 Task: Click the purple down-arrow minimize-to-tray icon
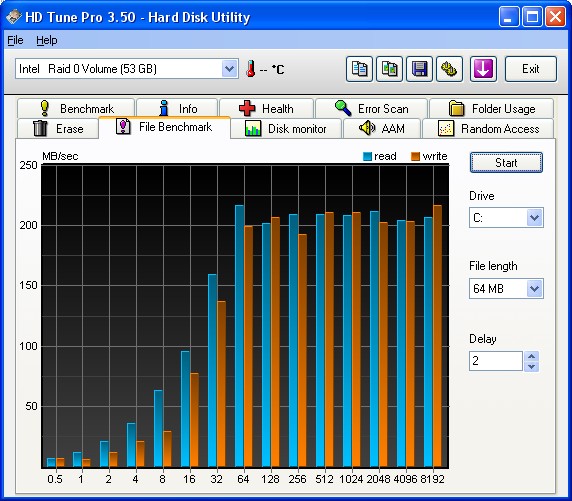(x=483, y=69)
